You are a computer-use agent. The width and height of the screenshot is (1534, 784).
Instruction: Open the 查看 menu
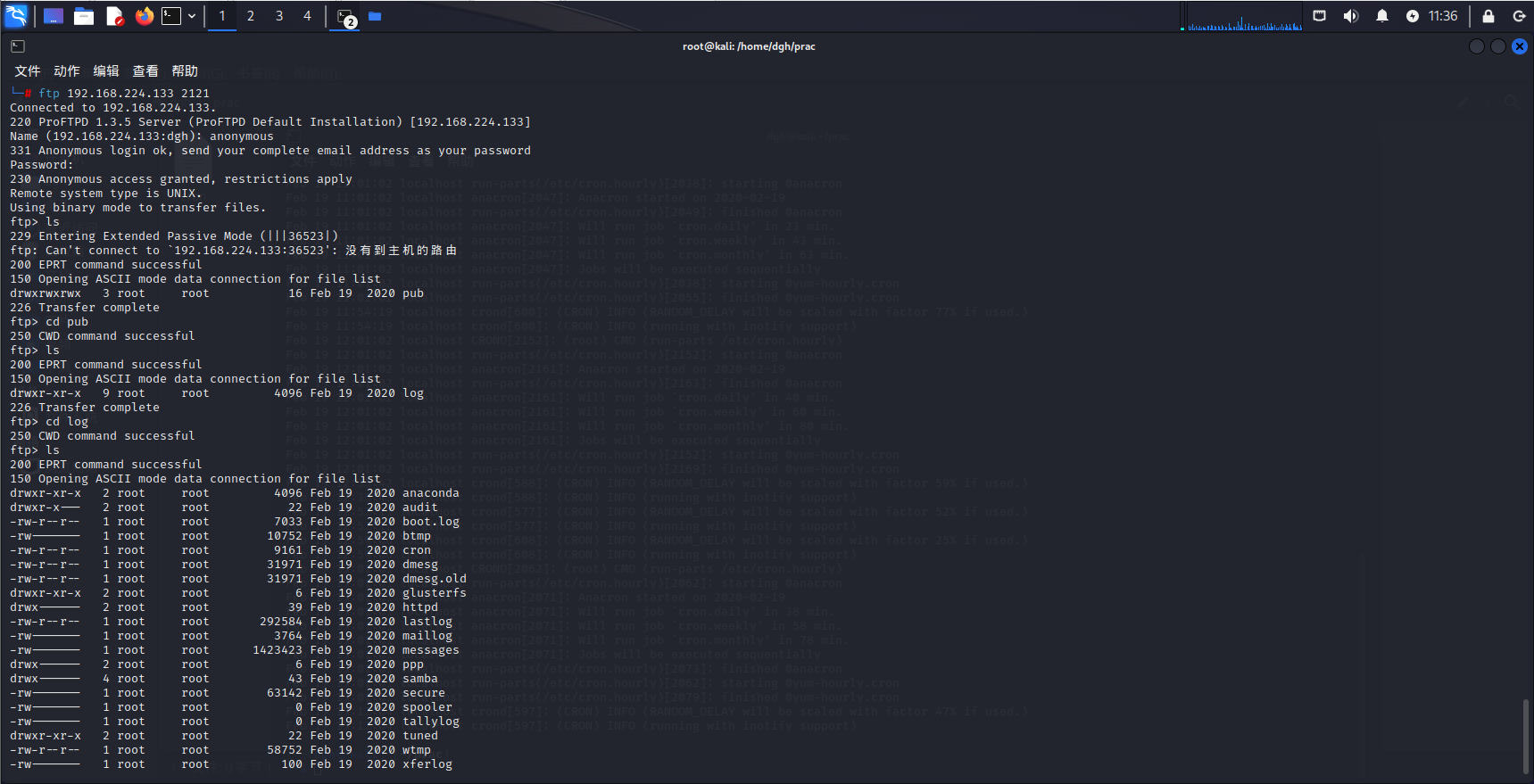click(x=145, y=71)
